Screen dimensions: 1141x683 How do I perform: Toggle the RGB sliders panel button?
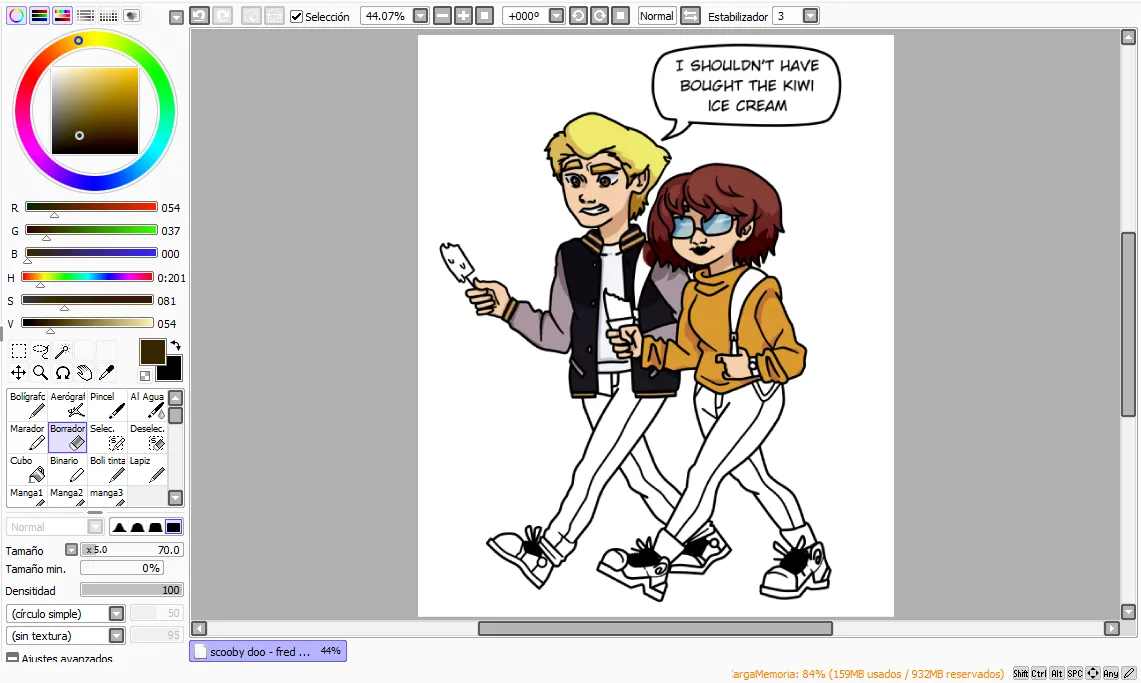(39, 15)
